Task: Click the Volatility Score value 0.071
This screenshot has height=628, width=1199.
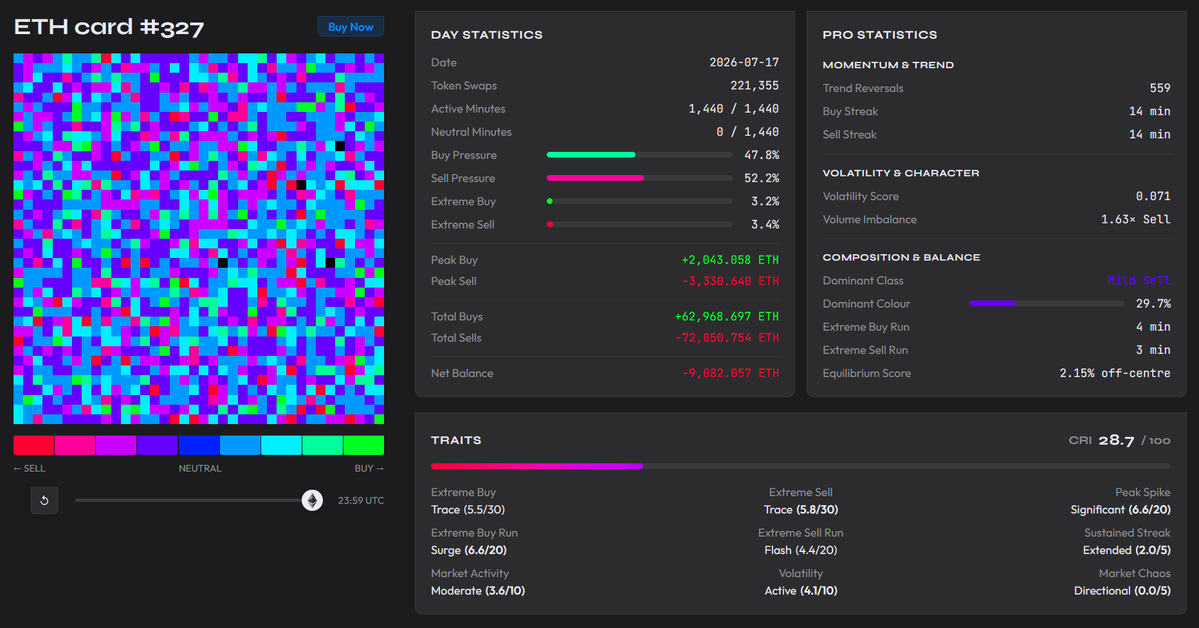Action: pos(1153,197)
